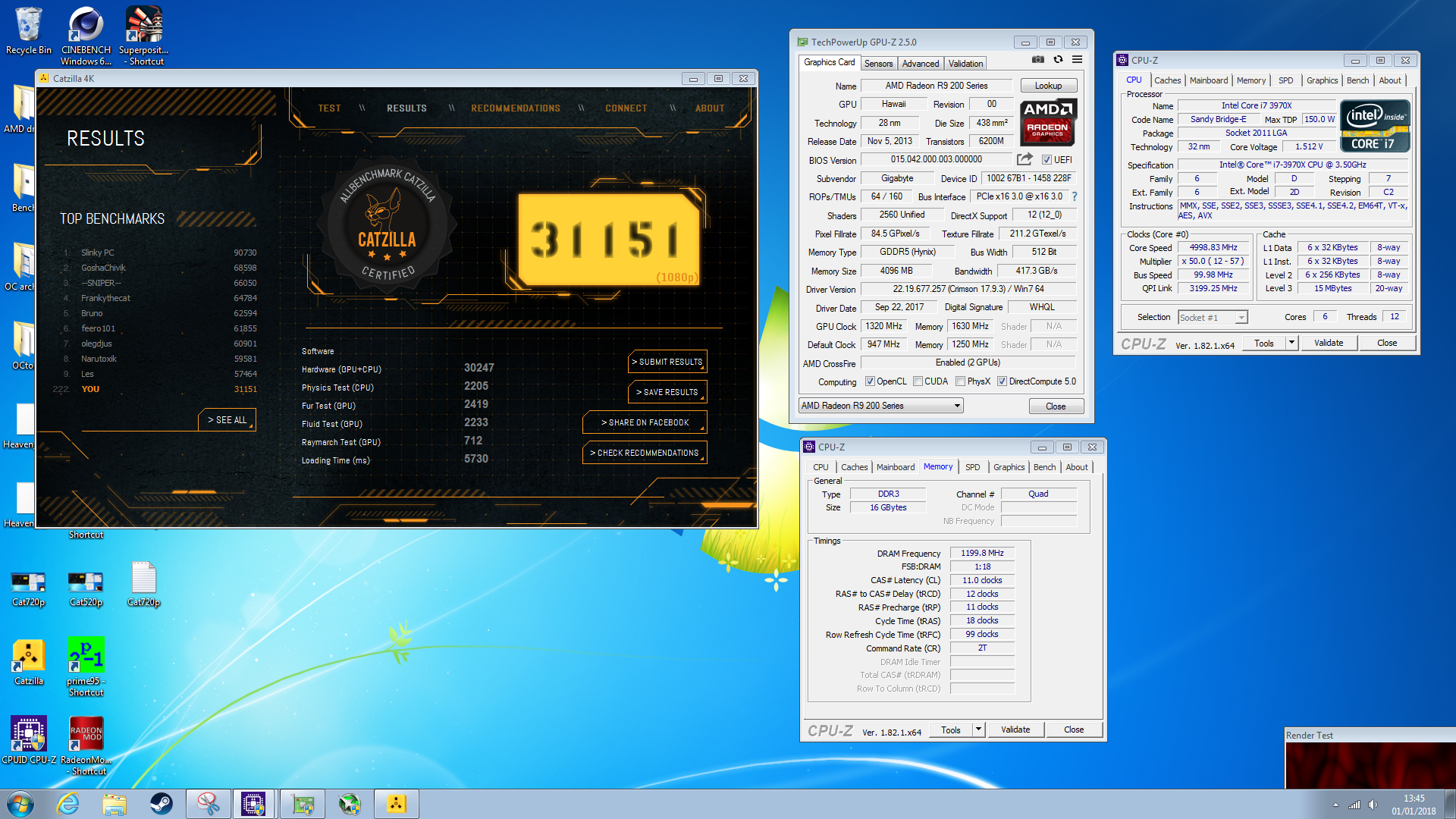Click the BIOS version share/export icon
The image size is (1456, 819).
1025,159
